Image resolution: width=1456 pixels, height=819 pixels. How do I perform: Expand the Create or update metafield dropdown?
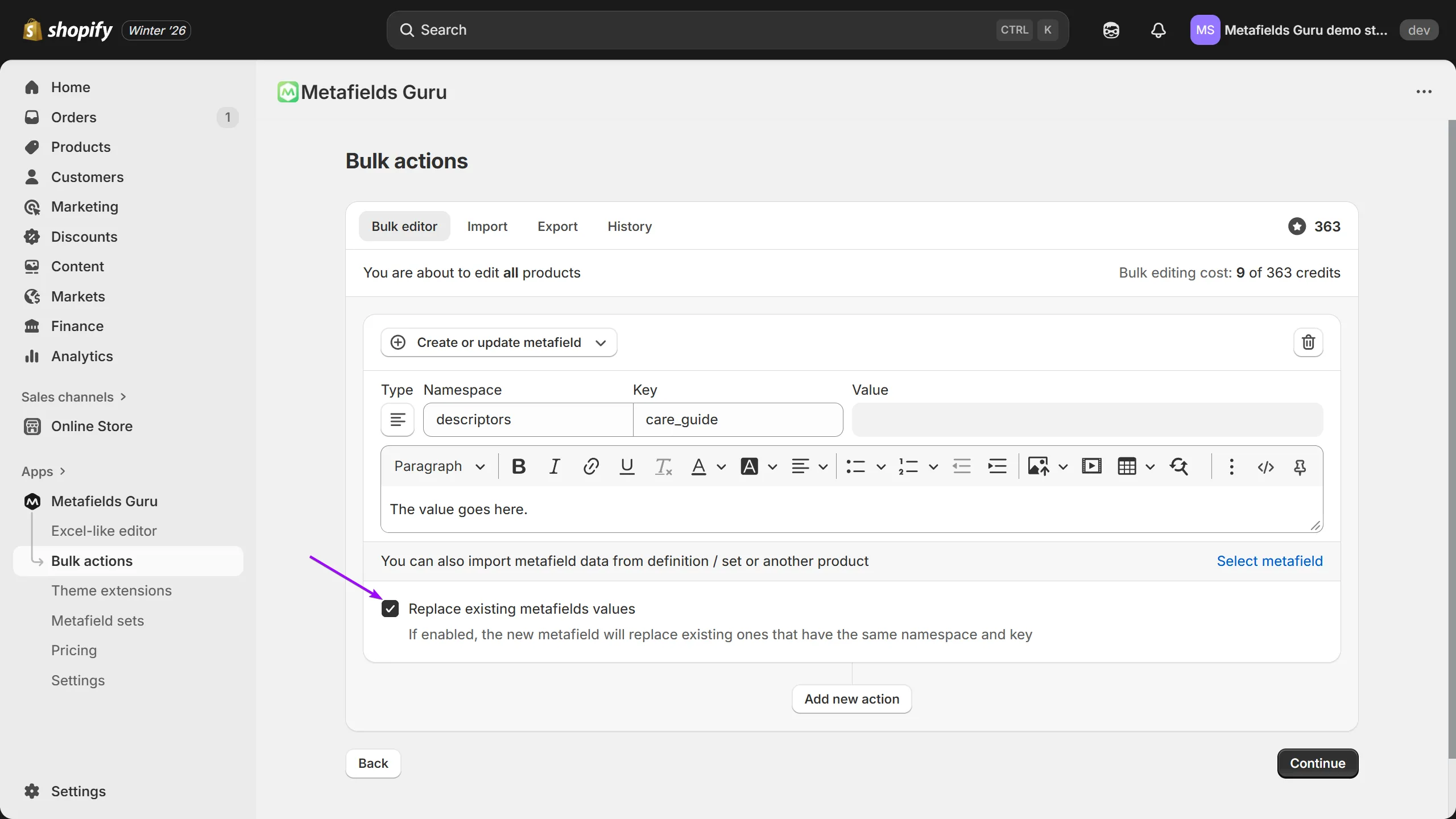[499, 342]
